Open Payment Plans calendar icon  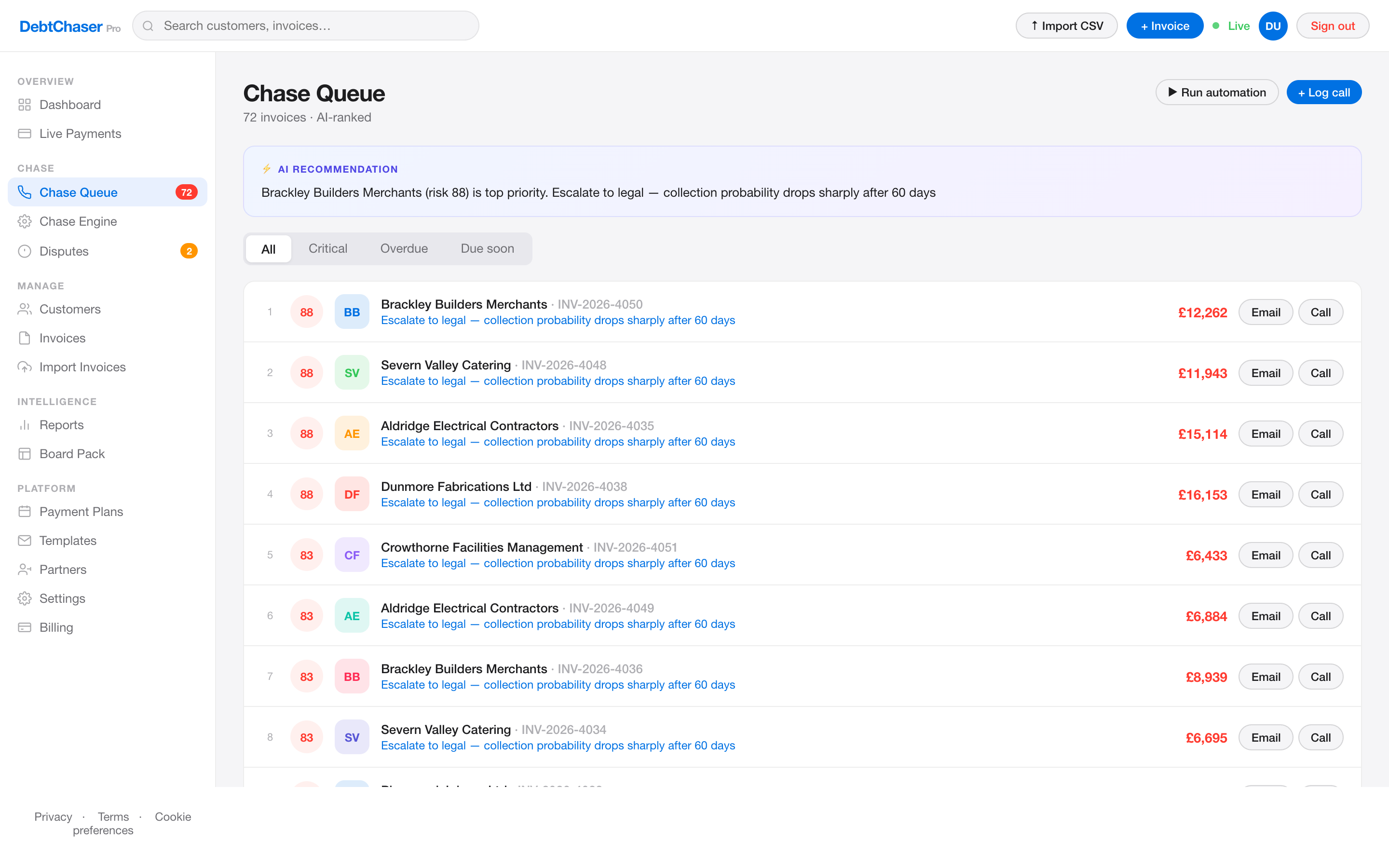(24, 512)
